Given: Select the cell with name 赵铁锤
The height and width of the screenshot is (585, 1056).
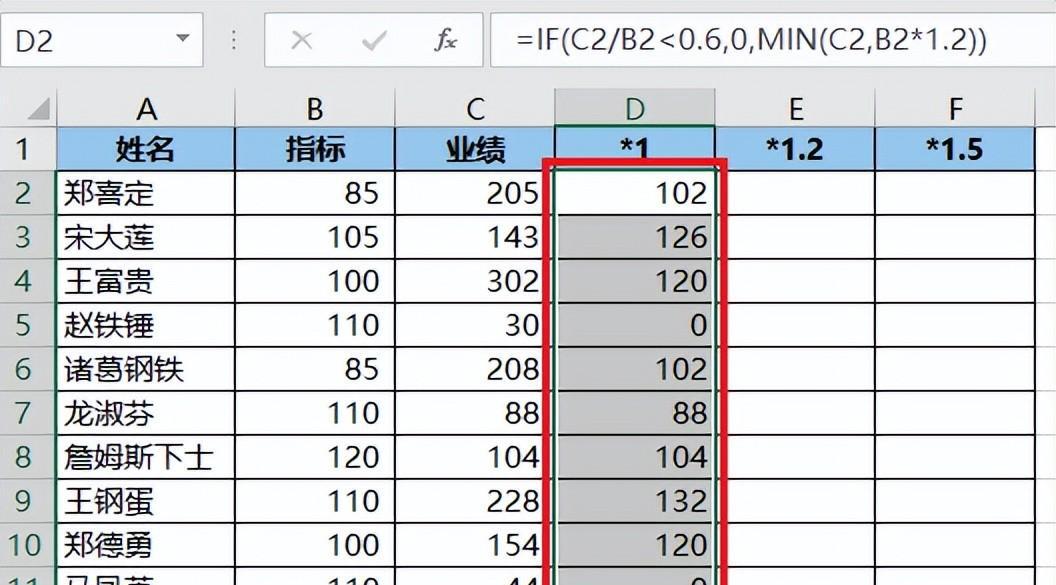Looking at the screenshot, I should tap(146, 325).
